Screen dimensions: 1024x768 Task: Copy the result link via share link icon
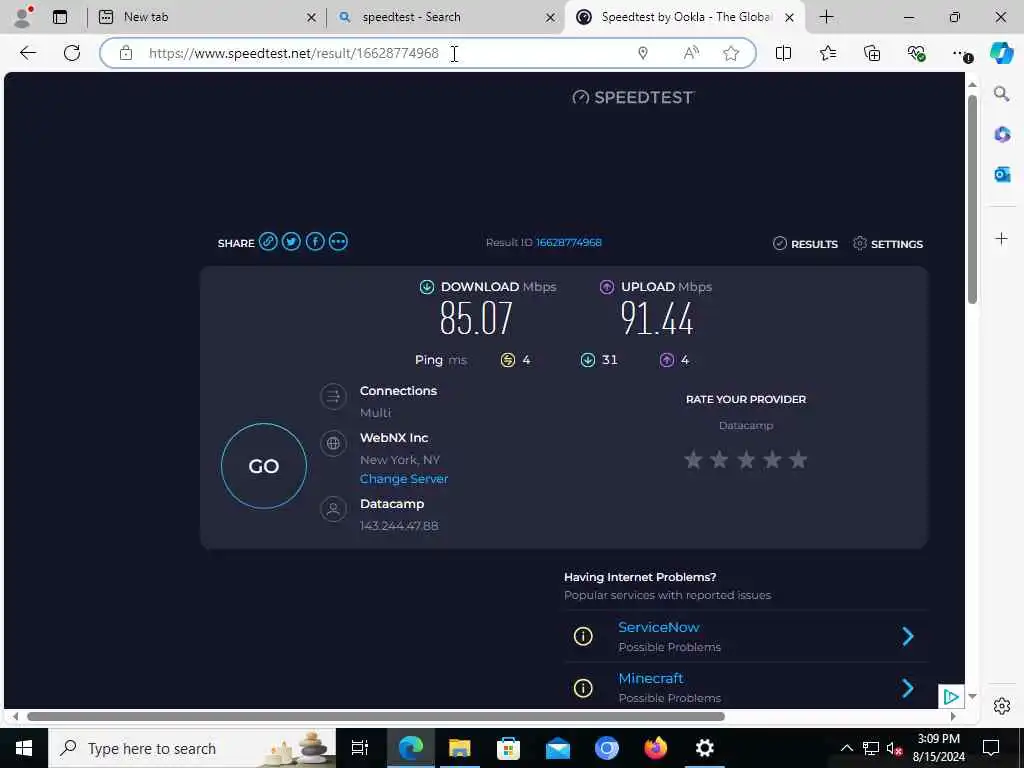coord(268,242)
